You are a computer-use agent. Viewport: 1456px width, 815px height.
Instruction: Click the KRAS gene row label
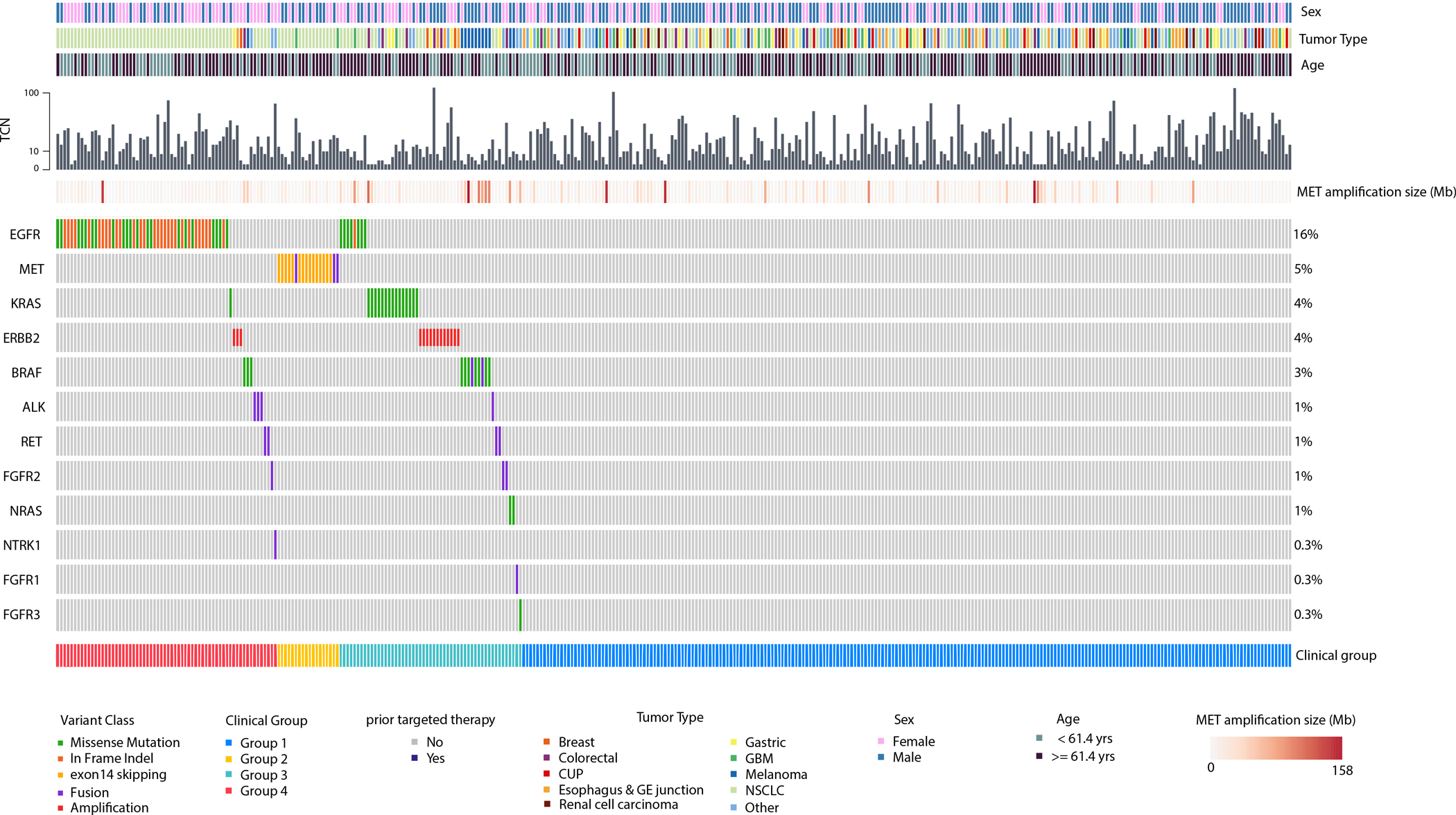pos(26,304)
